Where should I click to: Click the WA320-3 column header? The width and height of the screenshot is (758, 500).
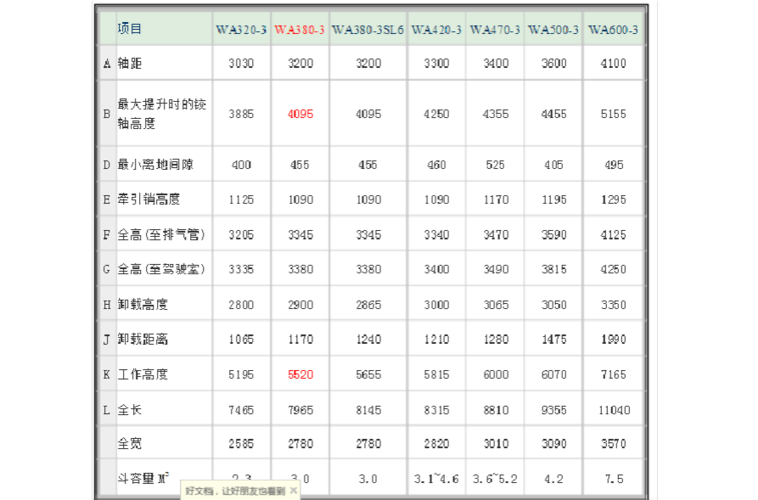[241, 30]
